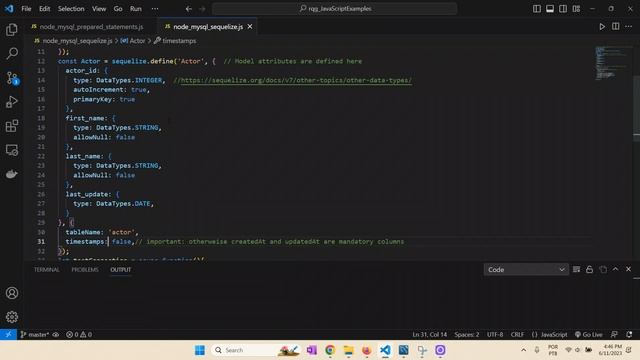Expand the overflow menu ellipsis
Image resolution: width=640 pixels, height=360 pixels.
pos(155,9)
